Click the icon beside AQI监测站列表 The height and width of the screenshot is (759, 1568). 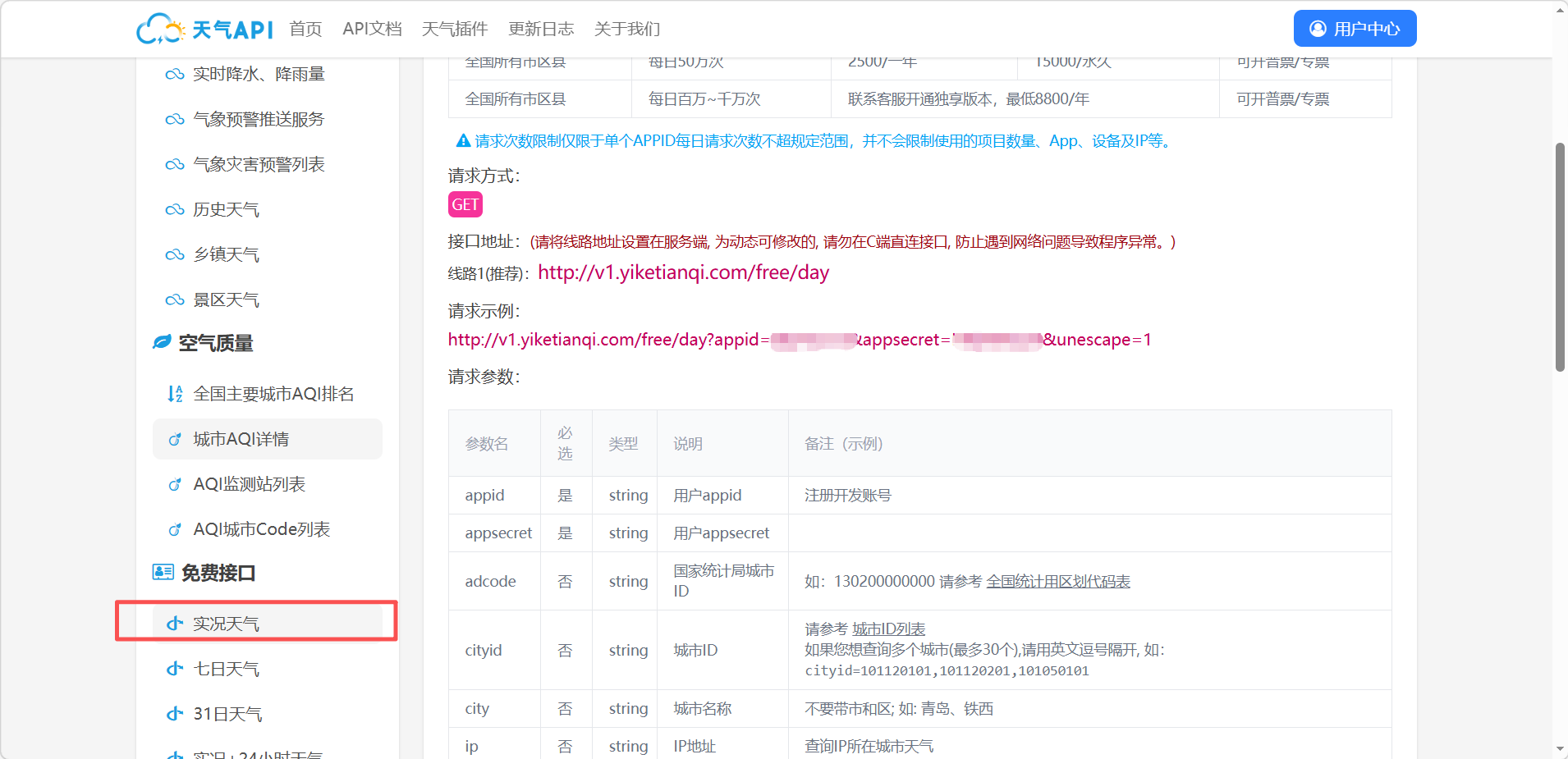click(175, 485)
